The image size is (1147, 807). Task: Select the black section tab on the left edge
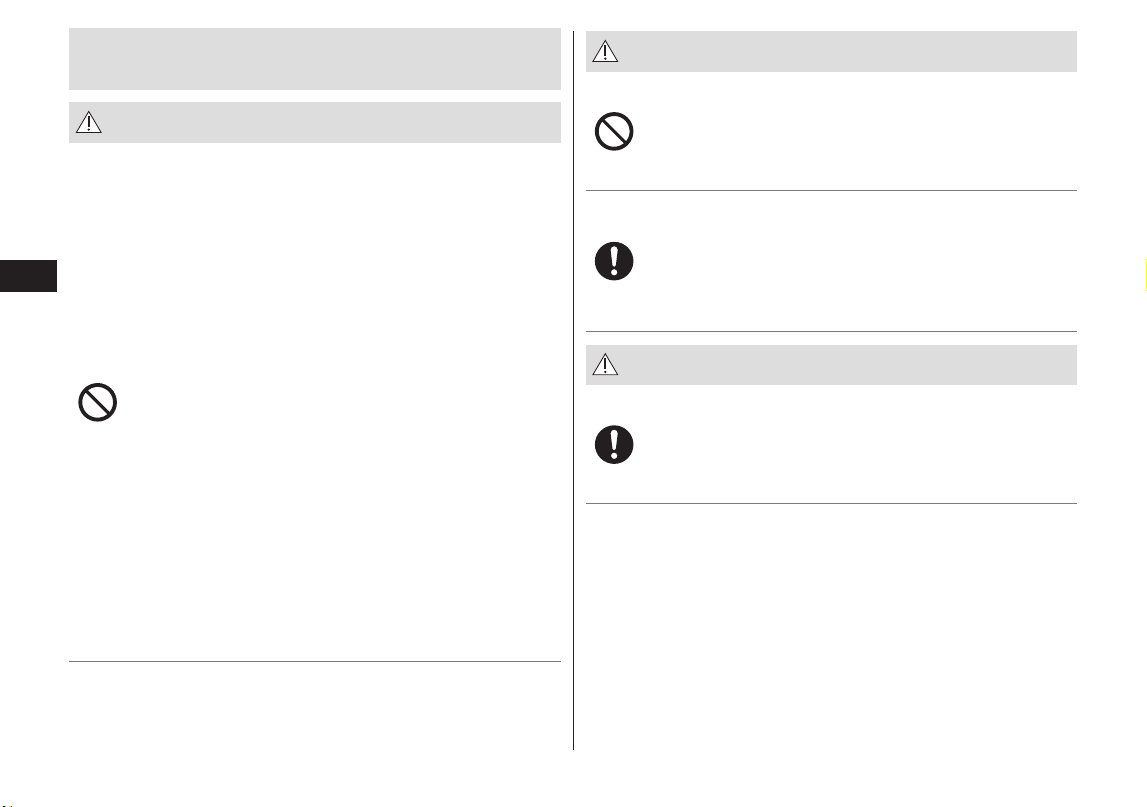[x=28, y=276]
